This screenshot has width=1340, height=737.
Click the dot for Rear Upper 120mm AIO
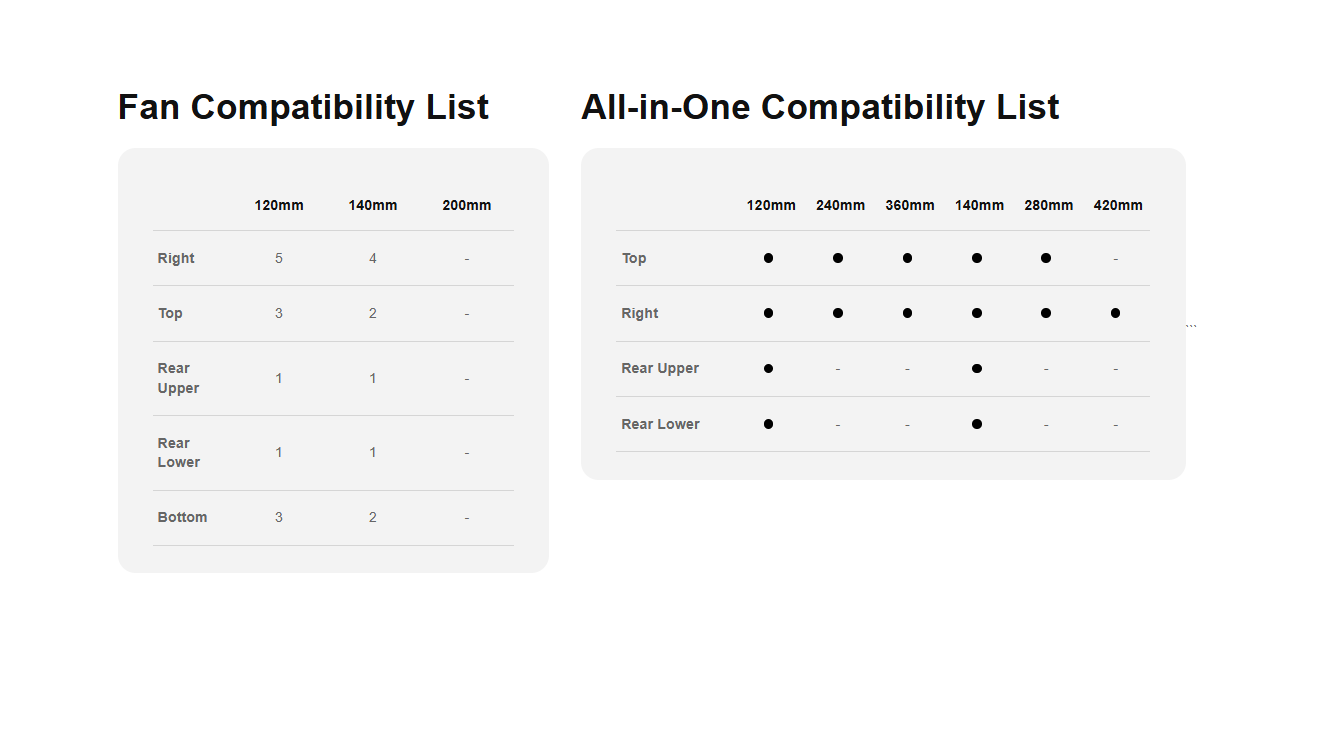click(768, 368)
